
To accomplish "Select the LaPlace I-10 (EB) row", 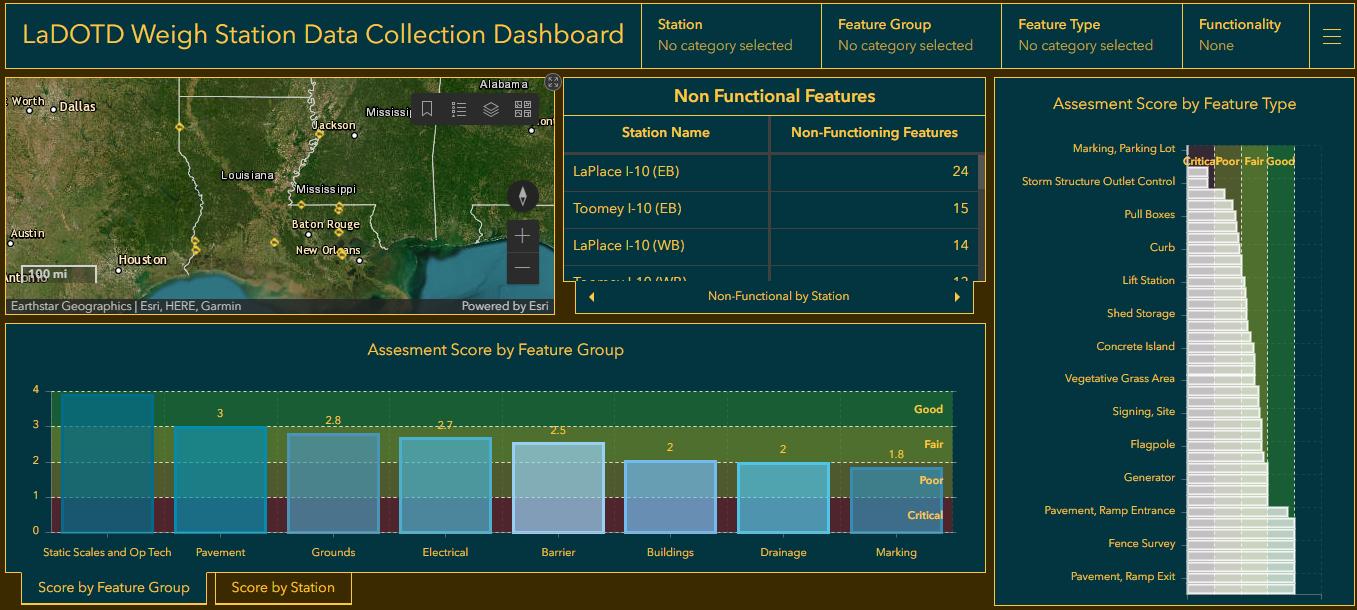I will (x=771, y=171).
